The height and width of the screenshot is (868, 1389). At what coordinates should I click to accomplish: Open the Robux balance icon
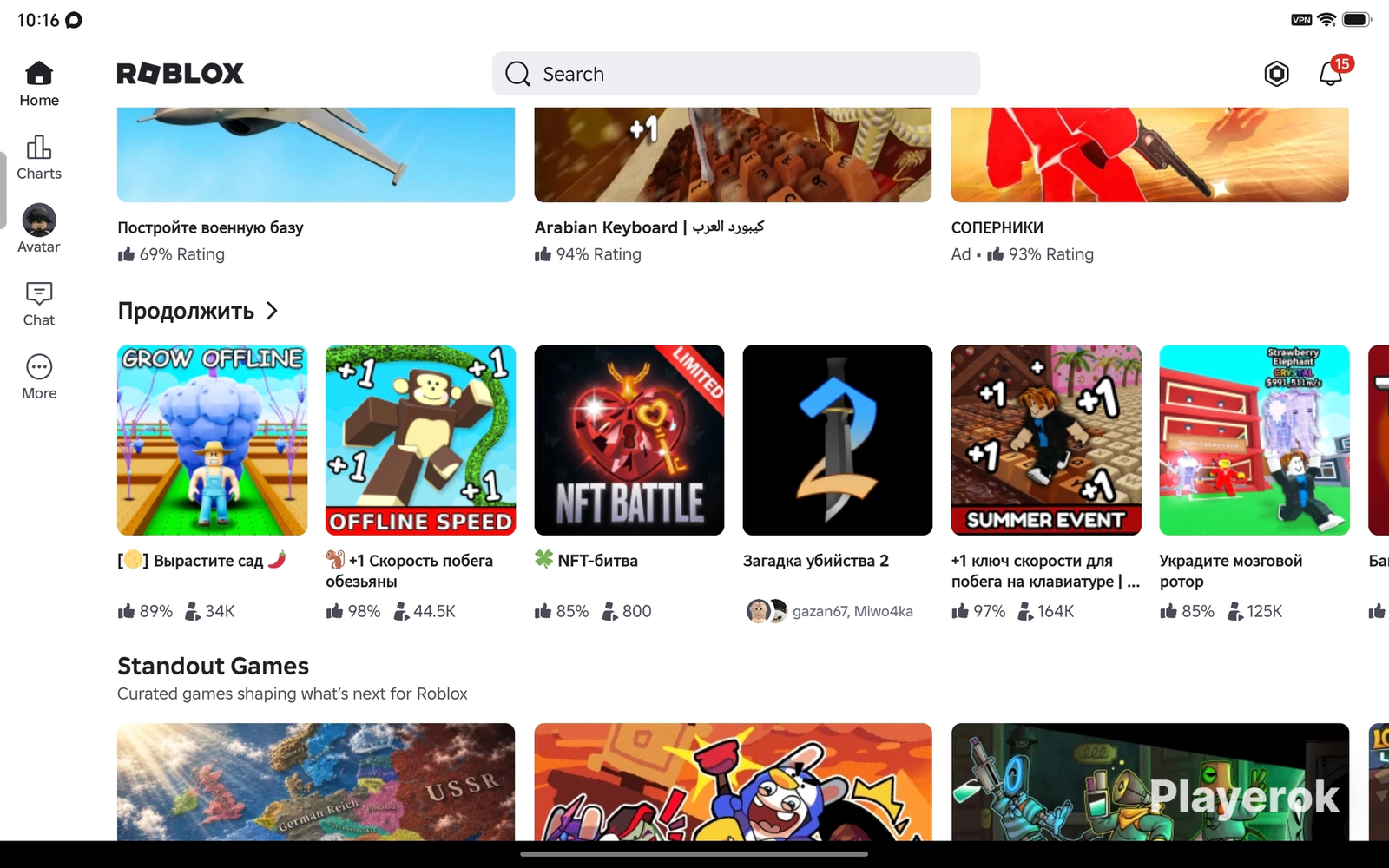tap(1276, 74)
